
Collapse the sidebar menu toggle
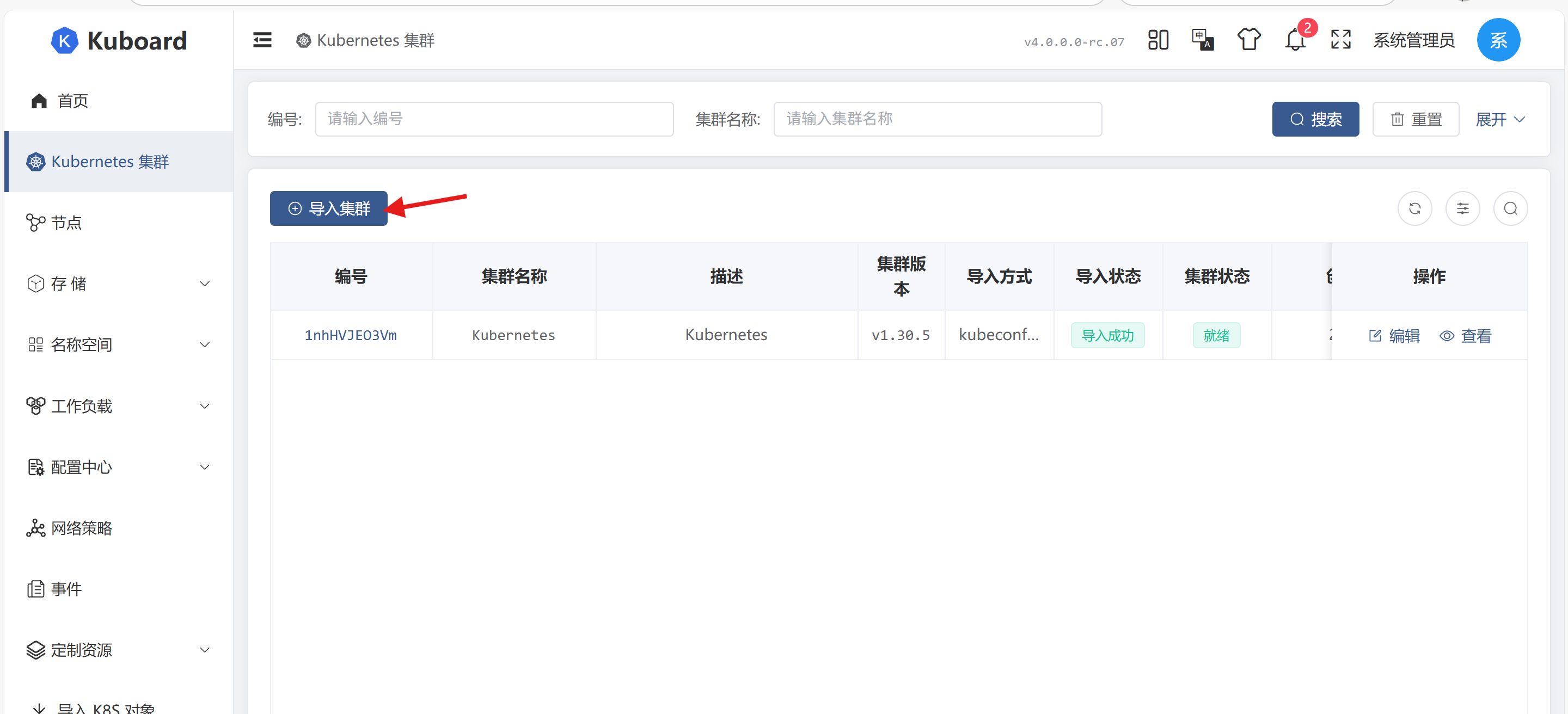[262, 40]
